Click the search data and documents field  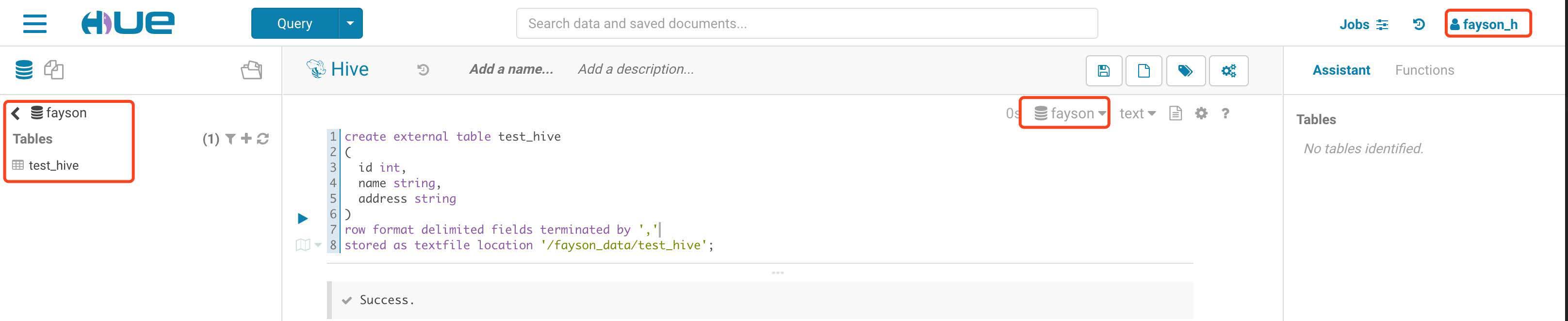click(806, 24)
